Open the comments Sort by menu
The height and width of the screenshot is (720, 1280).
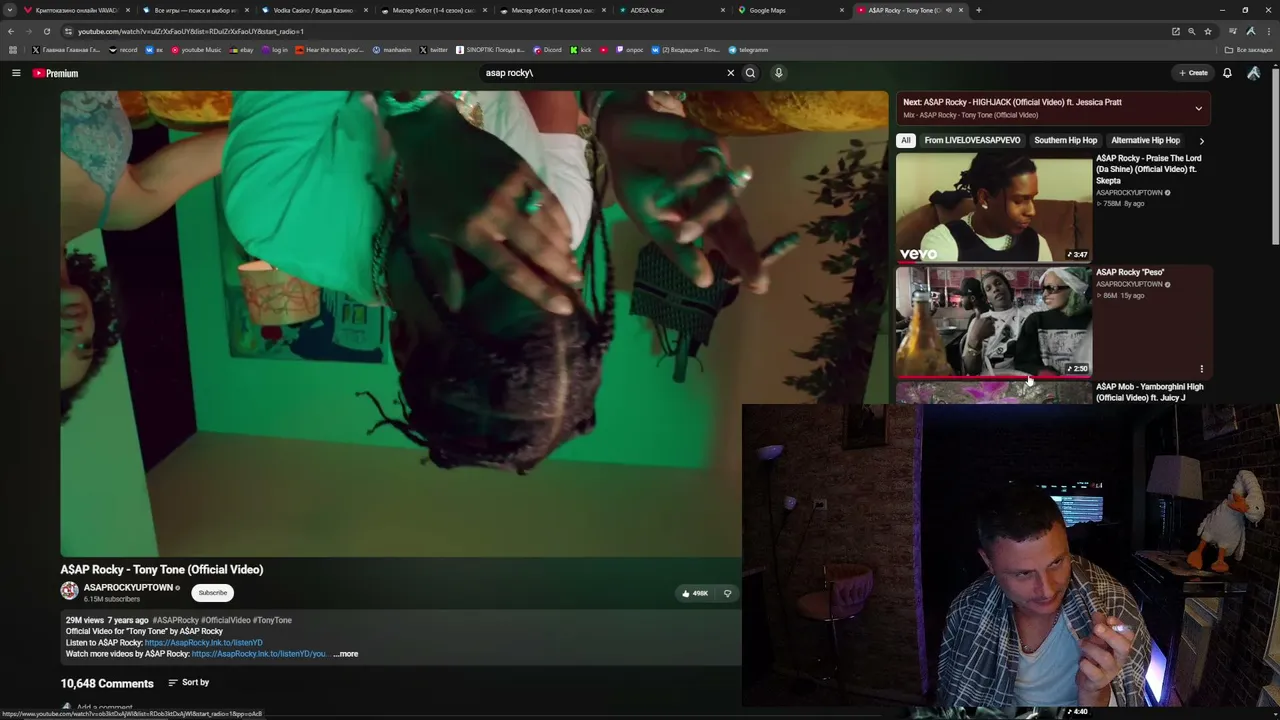(188, 683)
